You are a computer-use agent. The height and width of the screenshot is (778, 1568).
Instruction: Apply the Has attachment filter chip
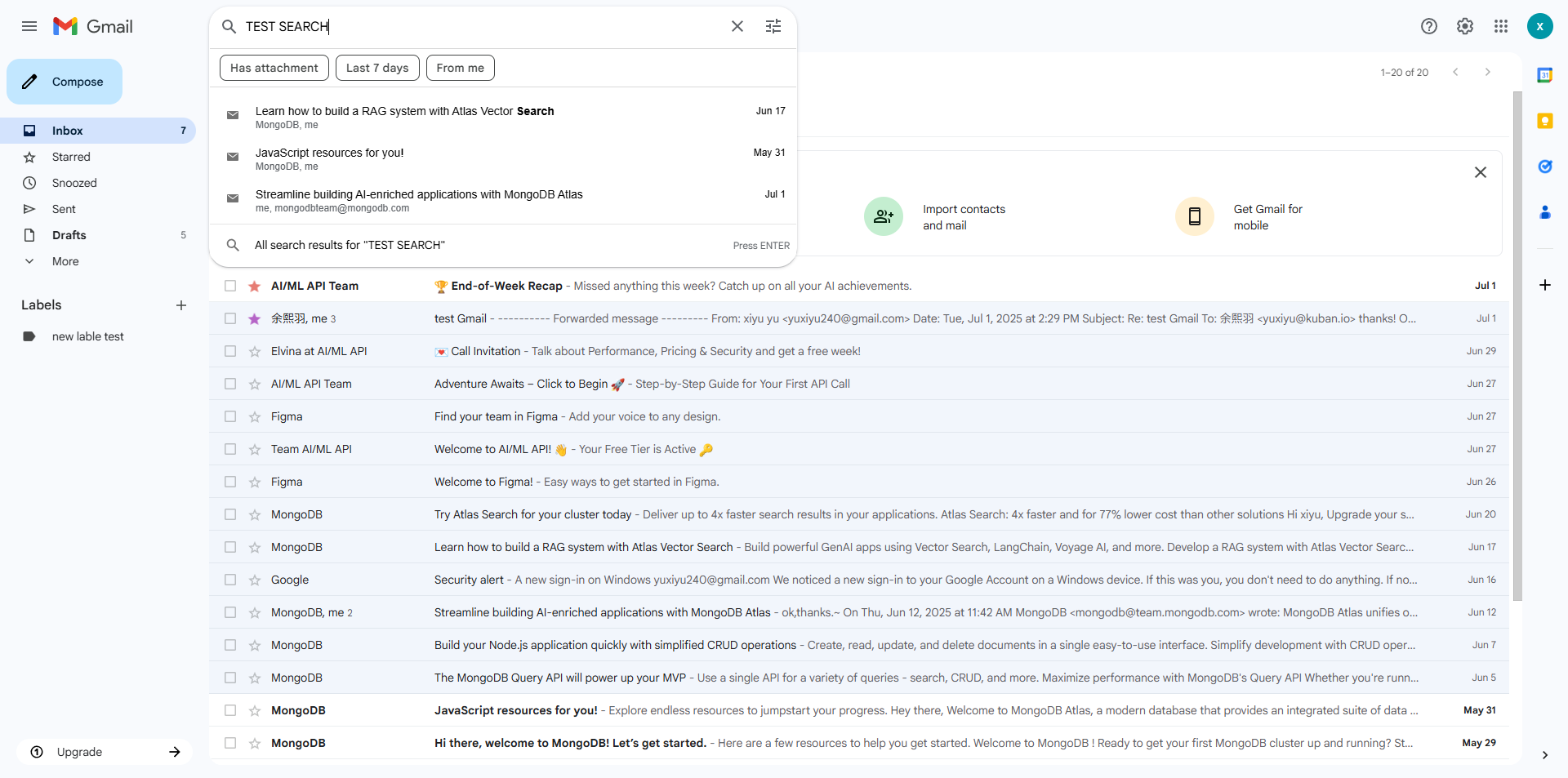click(274, 68)
